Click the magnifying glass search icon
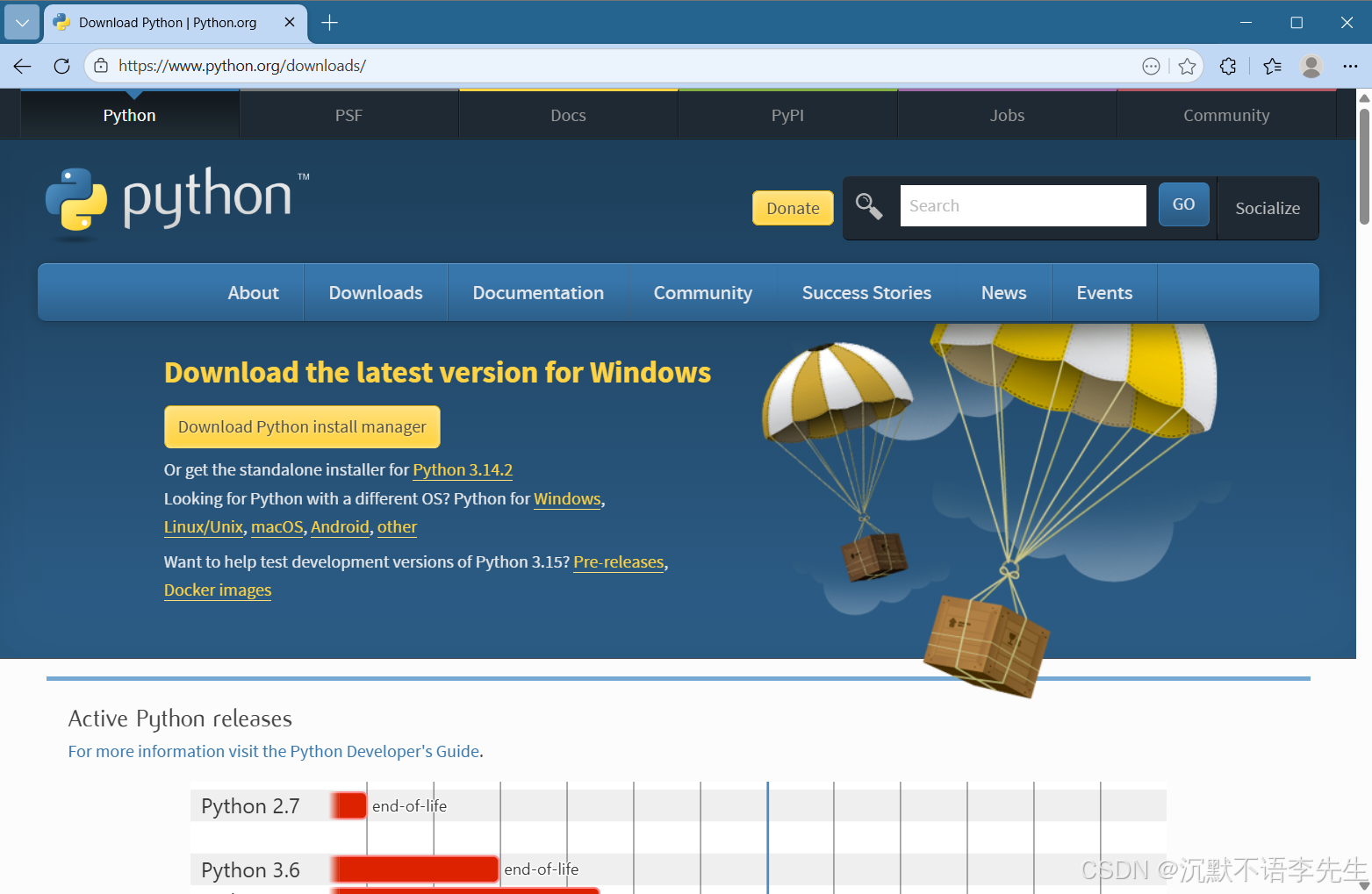The image size is (1372, 894). coord(869,207)
